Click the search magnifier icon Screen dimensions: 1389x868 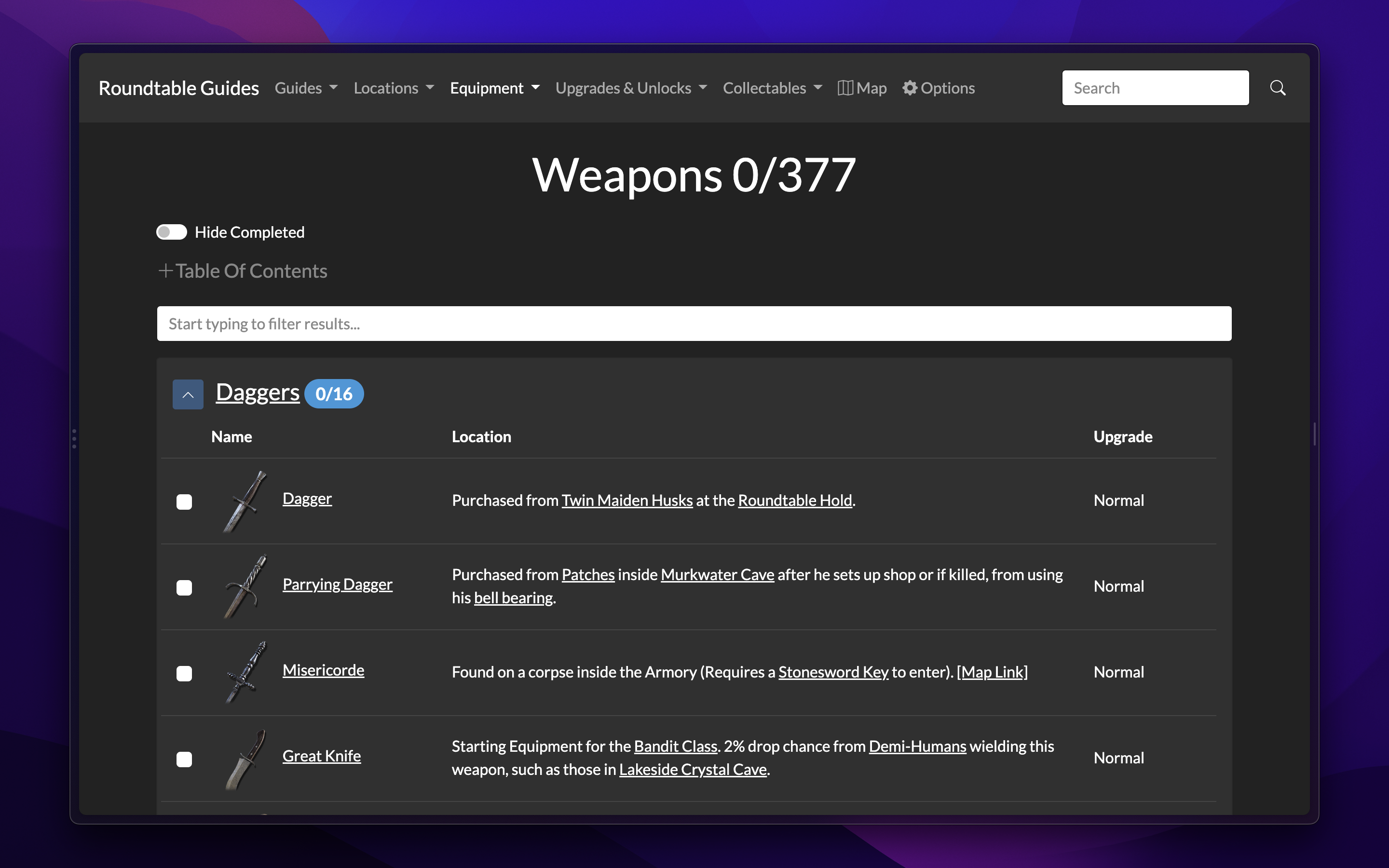click(1278, 88)
